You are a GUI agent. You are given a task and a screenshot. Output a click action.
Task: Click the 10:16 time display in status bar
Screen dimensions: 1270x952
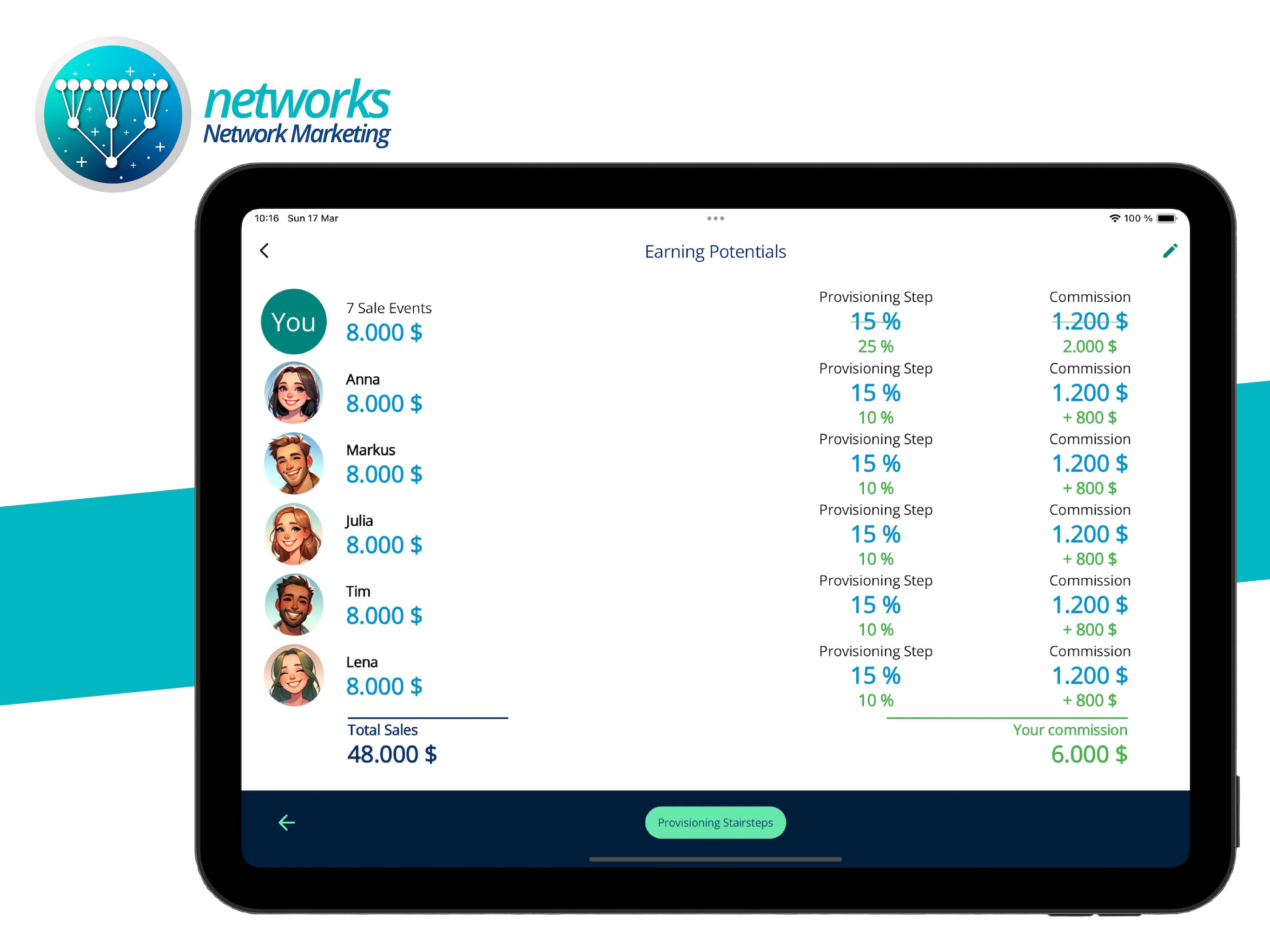pyautogui.click(x=271, y=216)
